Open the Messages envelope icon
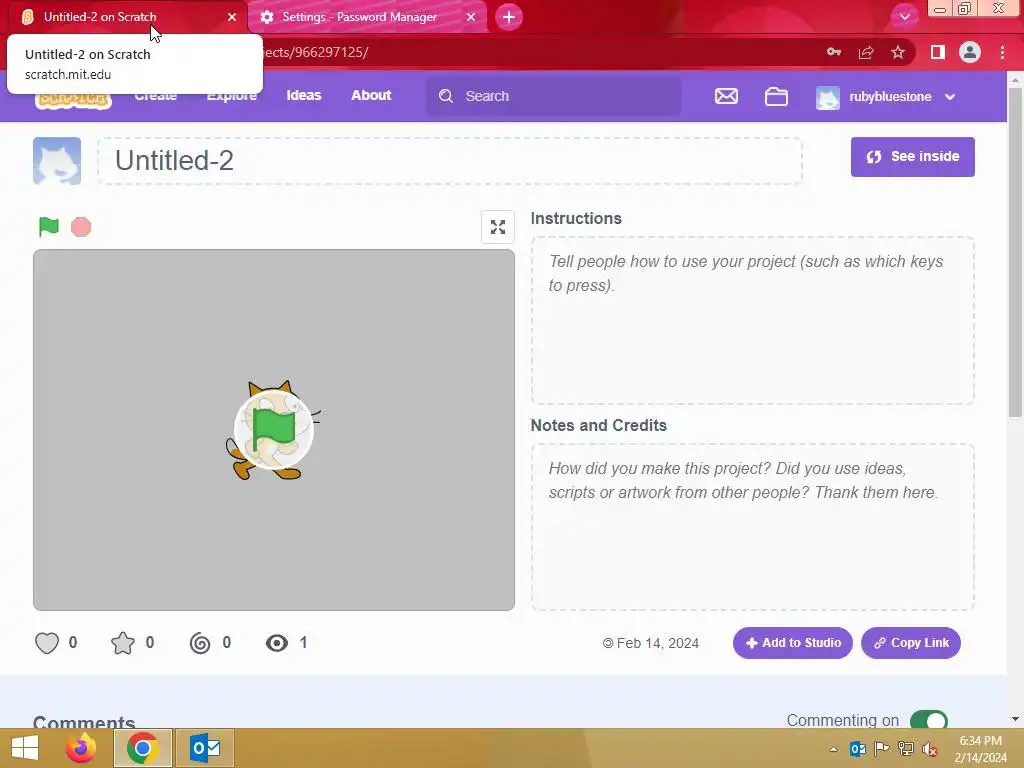 tap(726, 96)
